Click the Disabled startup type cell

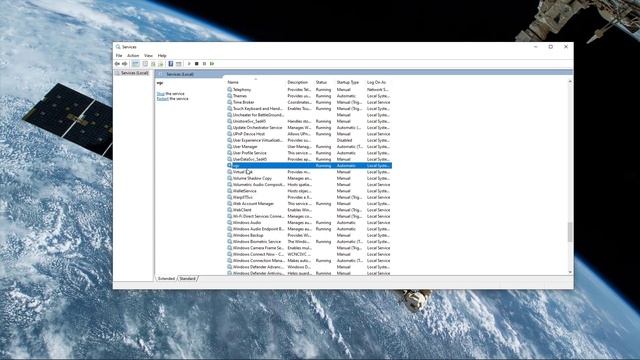coord(344,140)
